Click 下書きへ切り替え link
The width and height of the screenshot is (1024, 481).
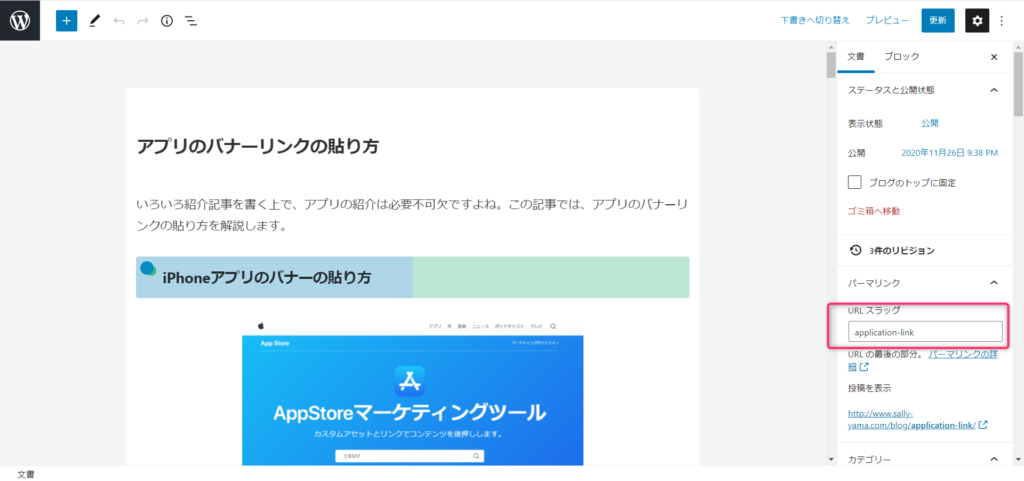pyautogui.click(x=815, y=21)
